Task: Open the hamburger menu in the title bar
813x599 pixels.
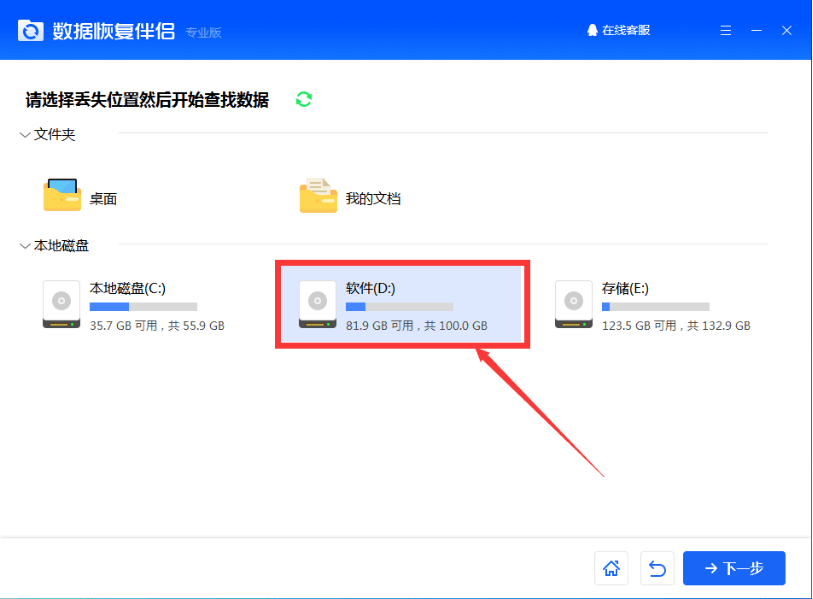Action: [724, 31]
